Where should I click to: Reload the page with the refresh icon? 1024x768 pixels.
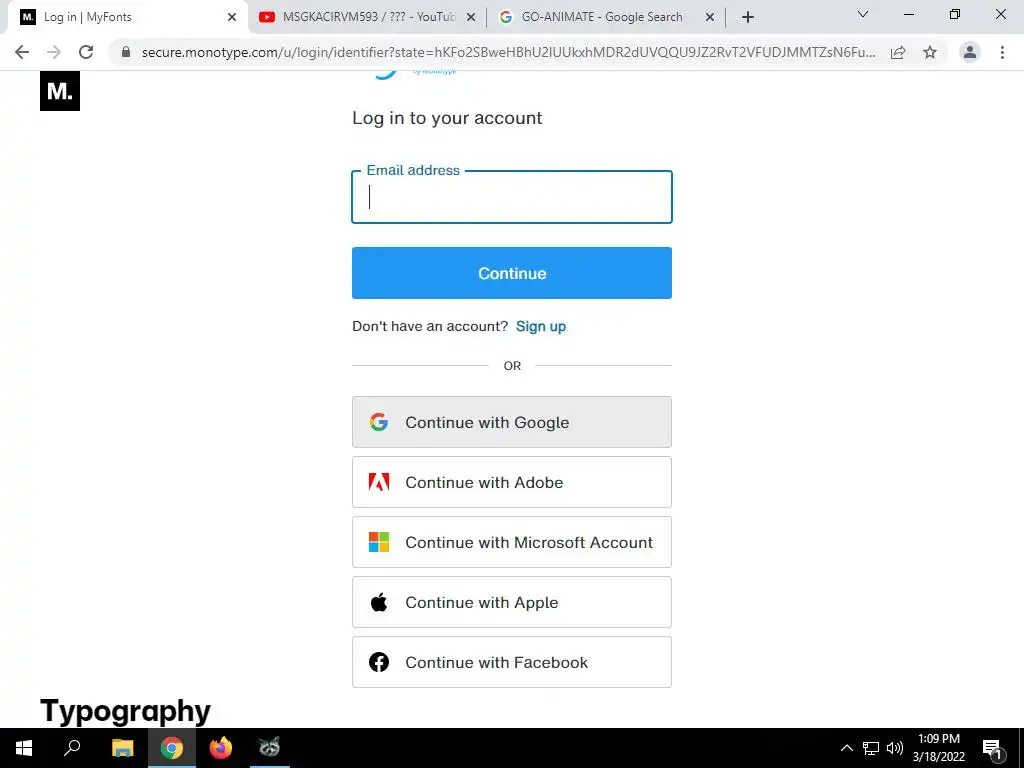click(x=86, y=52)
